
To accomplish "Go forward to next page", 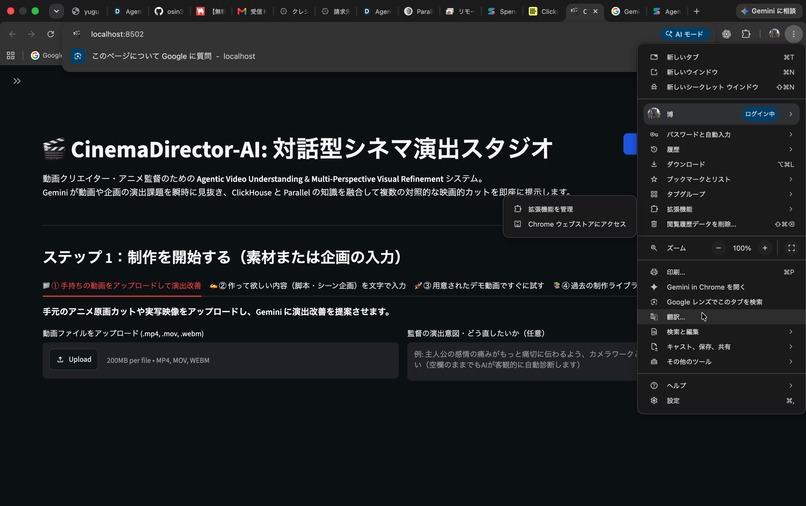I will pyautogui.click(x=31, y=34).
